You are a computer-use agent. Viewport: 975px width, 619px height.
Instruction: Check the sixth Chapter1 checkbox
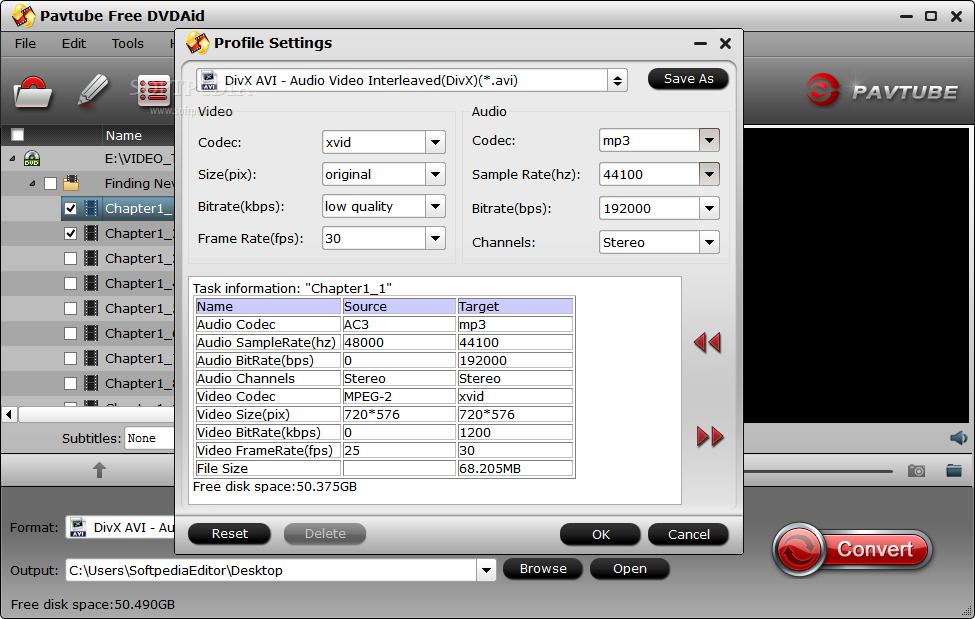click(x=70, y=333)
